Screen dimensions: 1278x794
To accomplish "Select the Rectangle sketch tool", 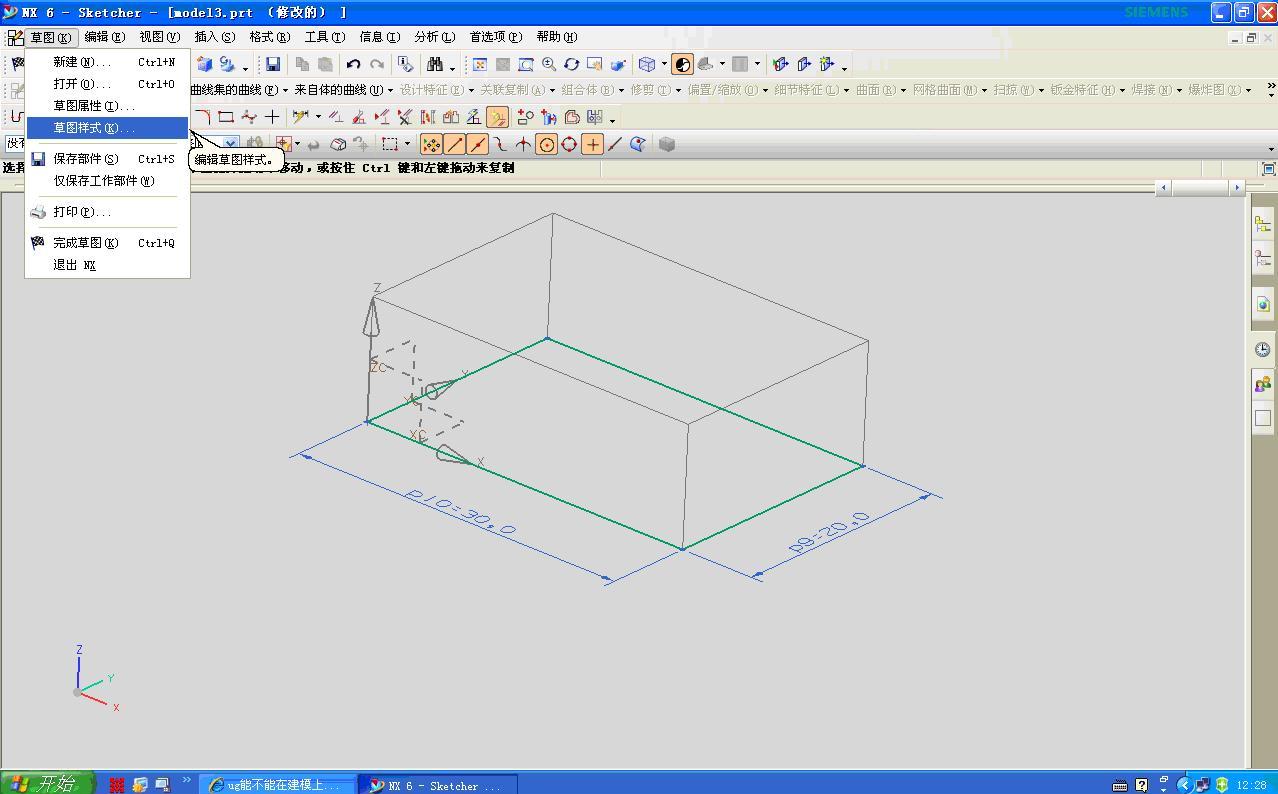I will (226, 117).
